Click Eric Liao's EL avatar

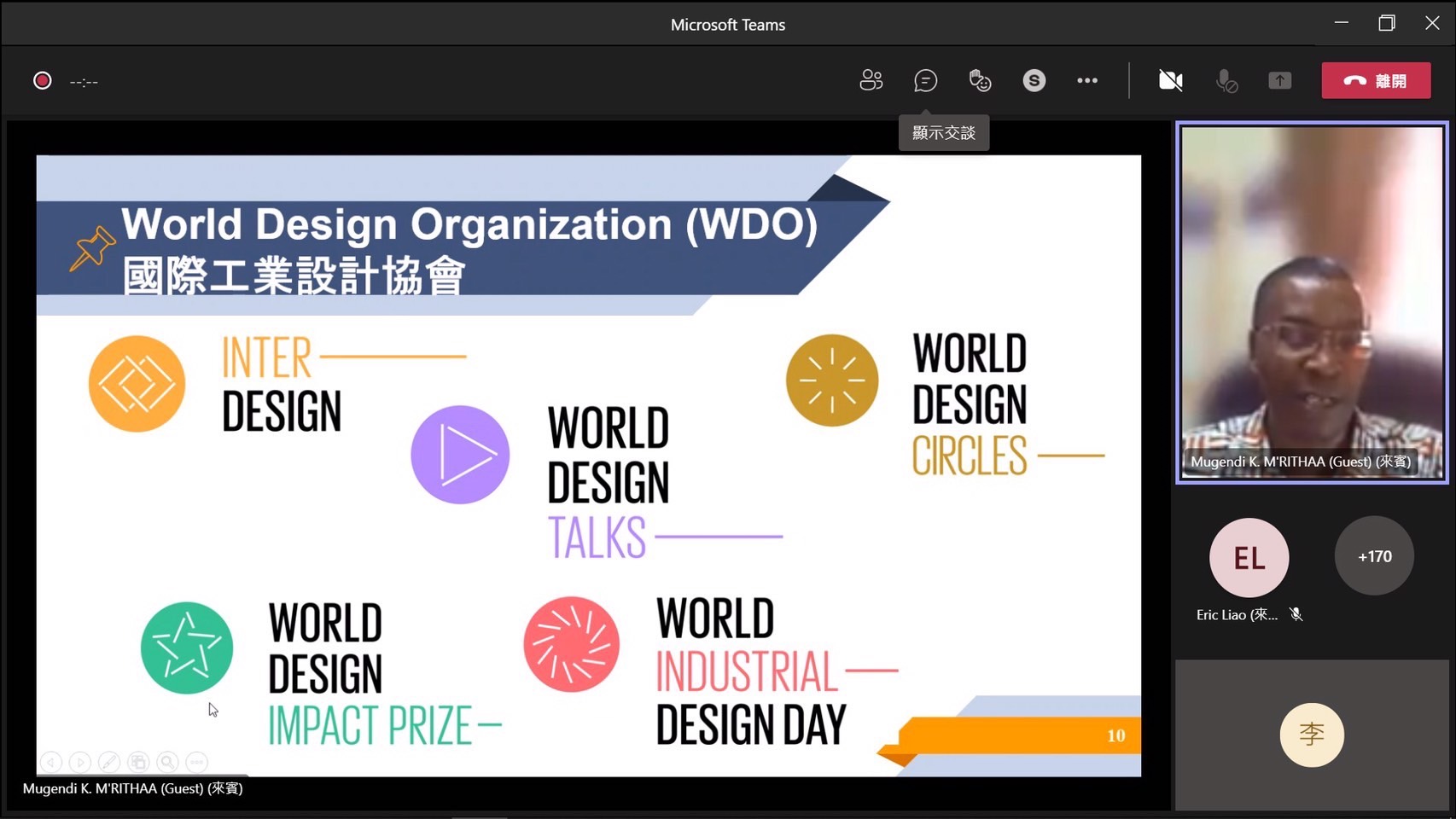[x=1249, y=557]
